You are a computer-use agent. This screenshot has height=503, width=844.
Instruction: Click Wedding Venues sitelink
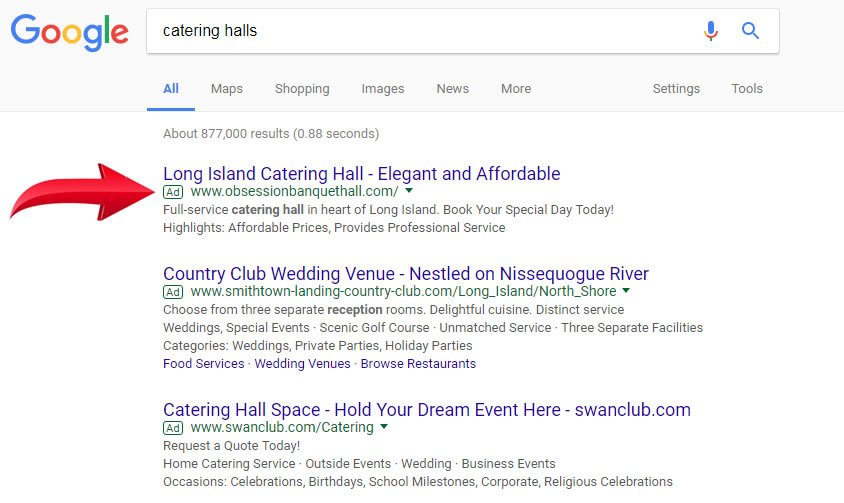click(303, 364)
